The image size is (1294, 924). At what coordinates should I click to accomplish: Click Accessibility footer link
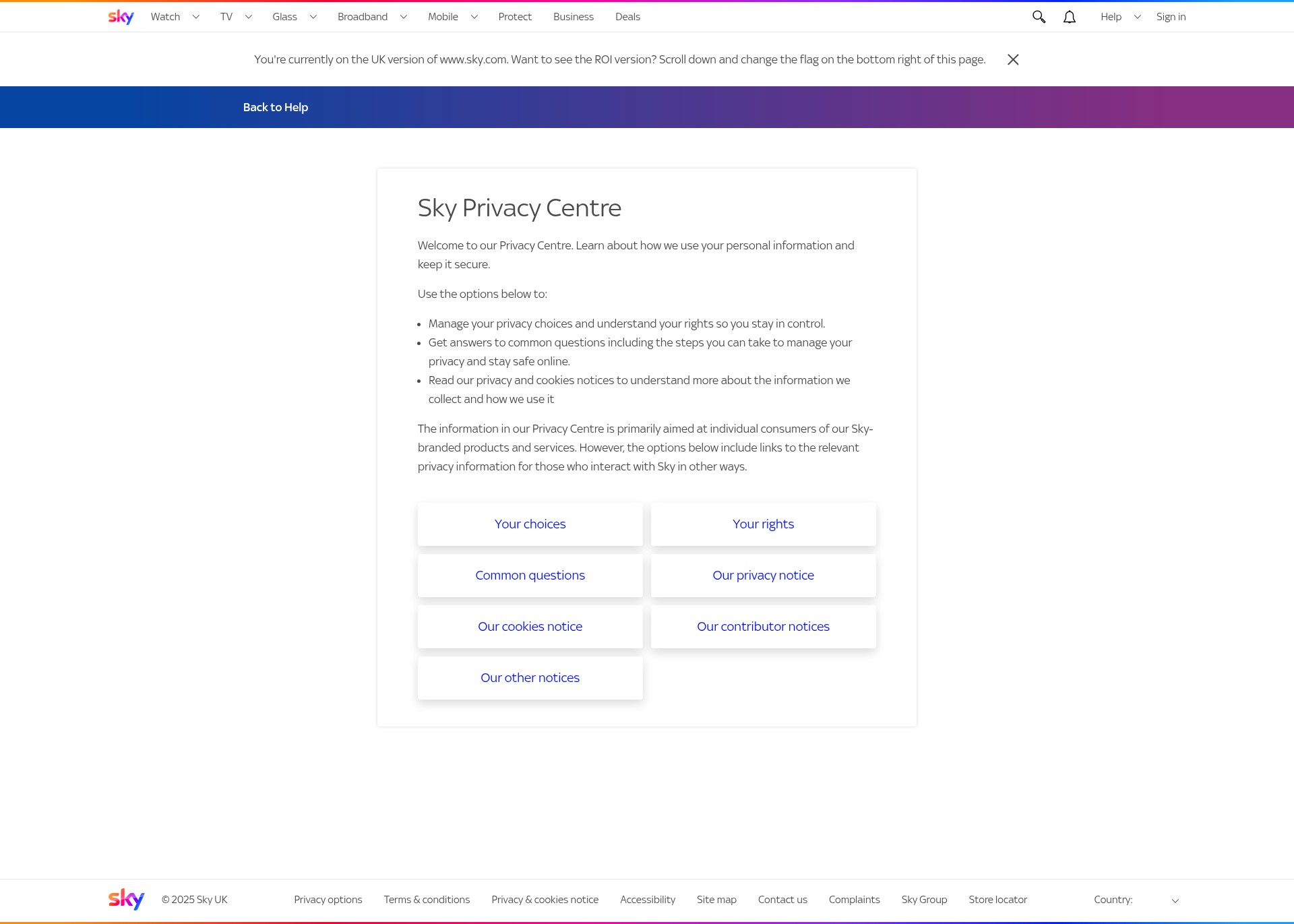tap(648, 900)
